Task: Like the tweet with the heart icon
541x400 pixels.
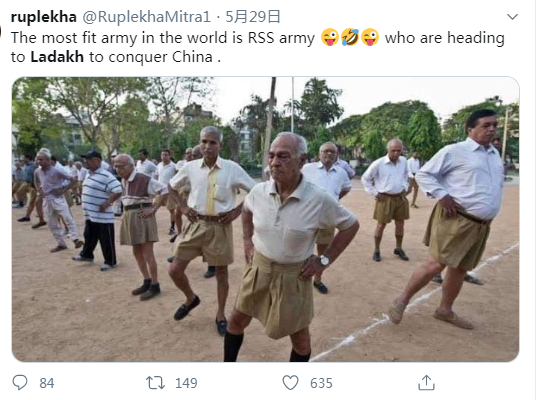Action: [290, 383]
